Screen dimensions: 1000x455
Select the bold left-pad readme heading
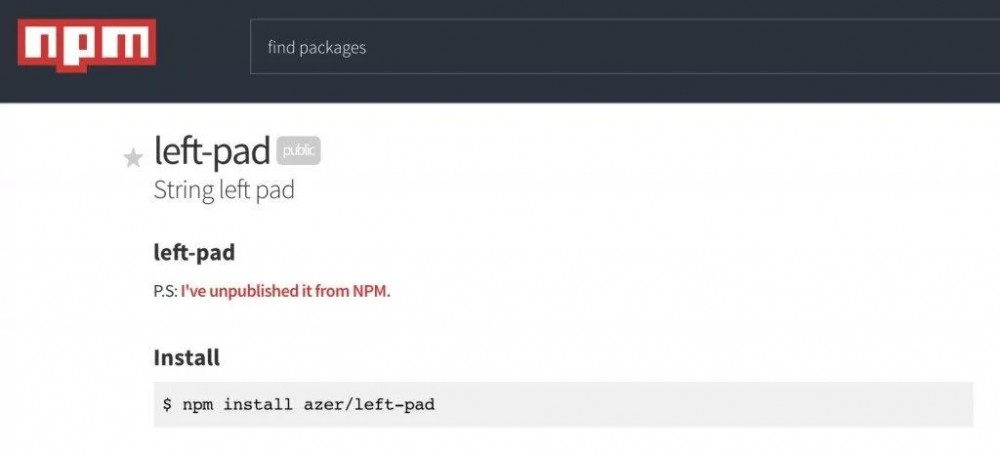click(x=194, y=252)
